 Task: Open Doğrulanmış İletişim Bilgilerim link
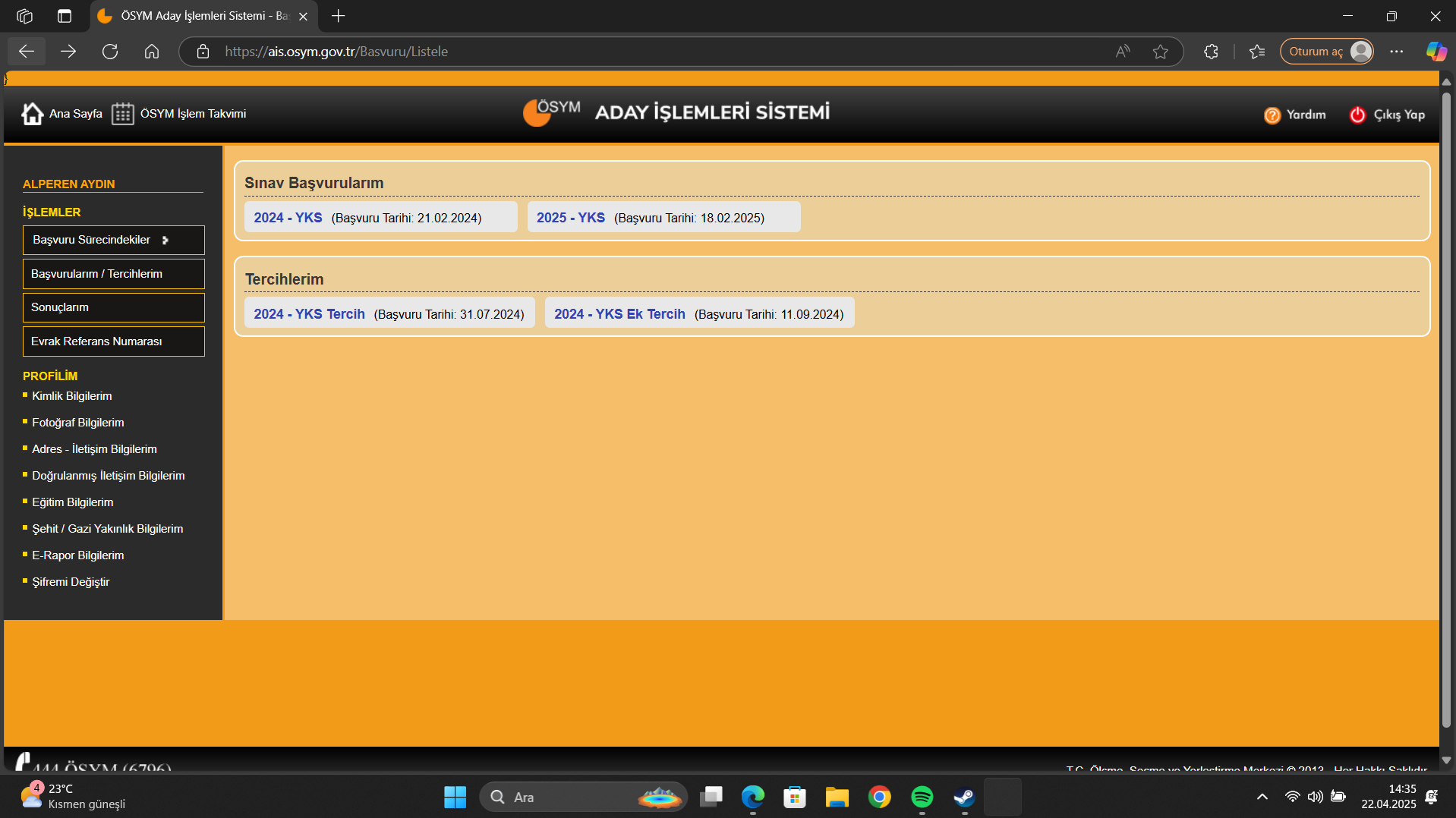pos(109,476)
